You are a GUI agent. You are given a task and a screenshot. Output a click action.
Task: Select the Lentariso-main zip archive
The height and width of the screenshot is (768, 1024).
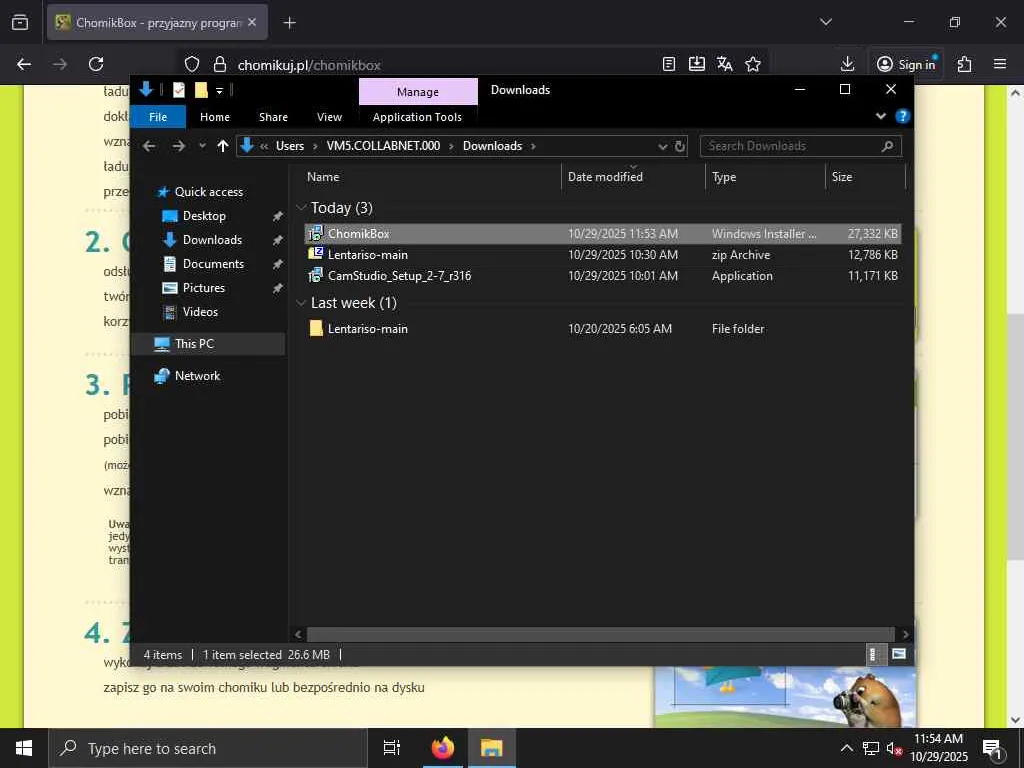(603, 255)
